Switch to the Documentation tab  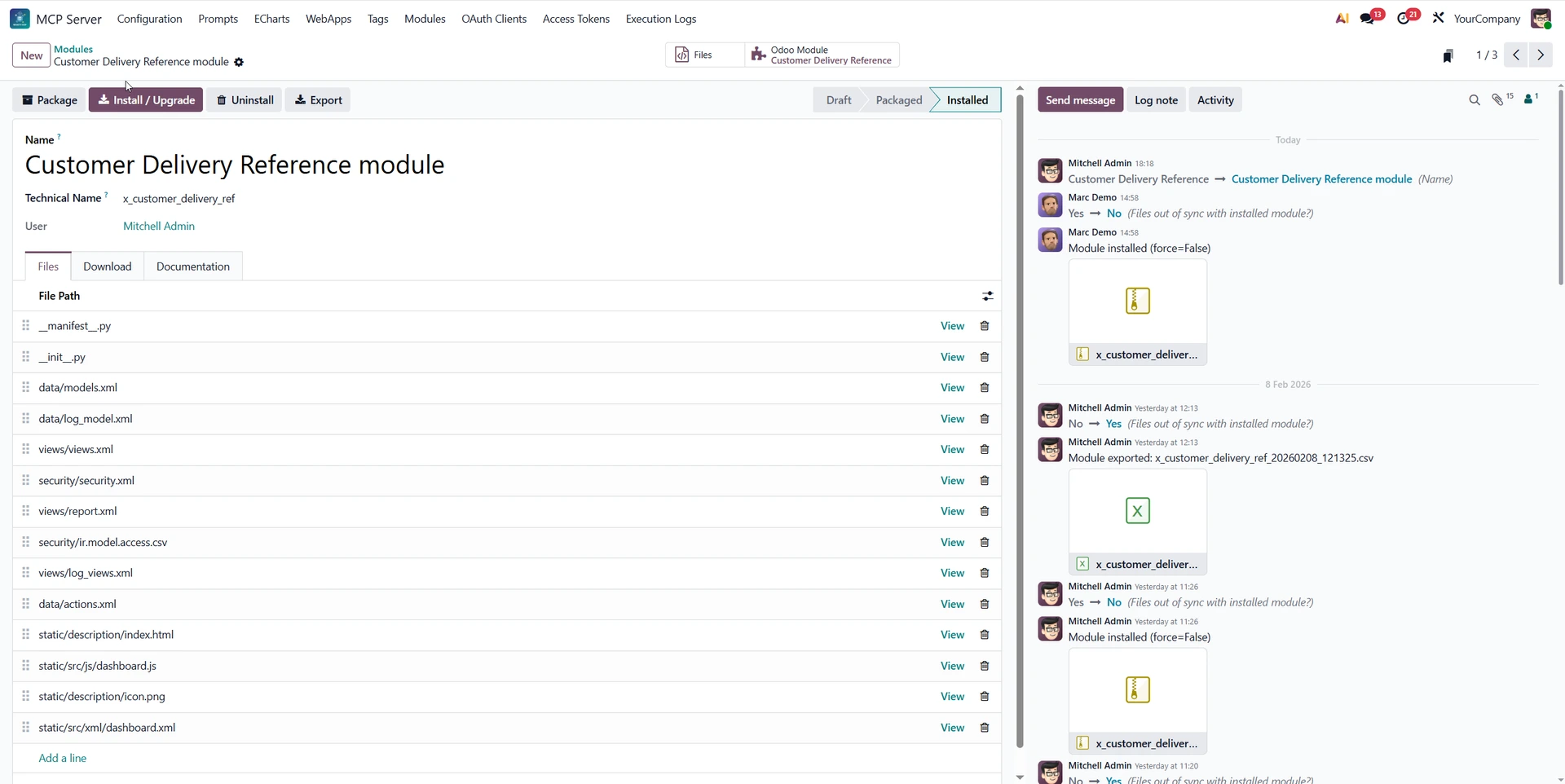pyautogui.click(x=193, y=266)
